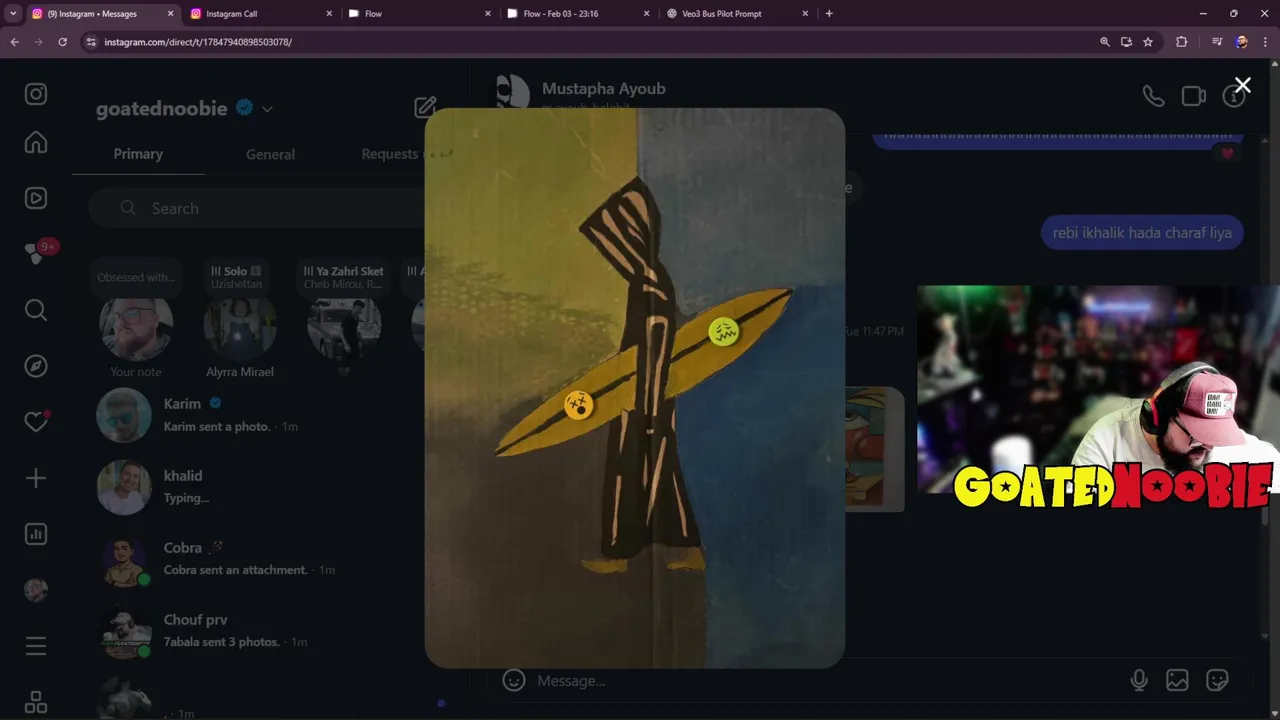This screenshot has width=1280, height=720.
Task: Go to the Home feed icon
Action: 36,142
